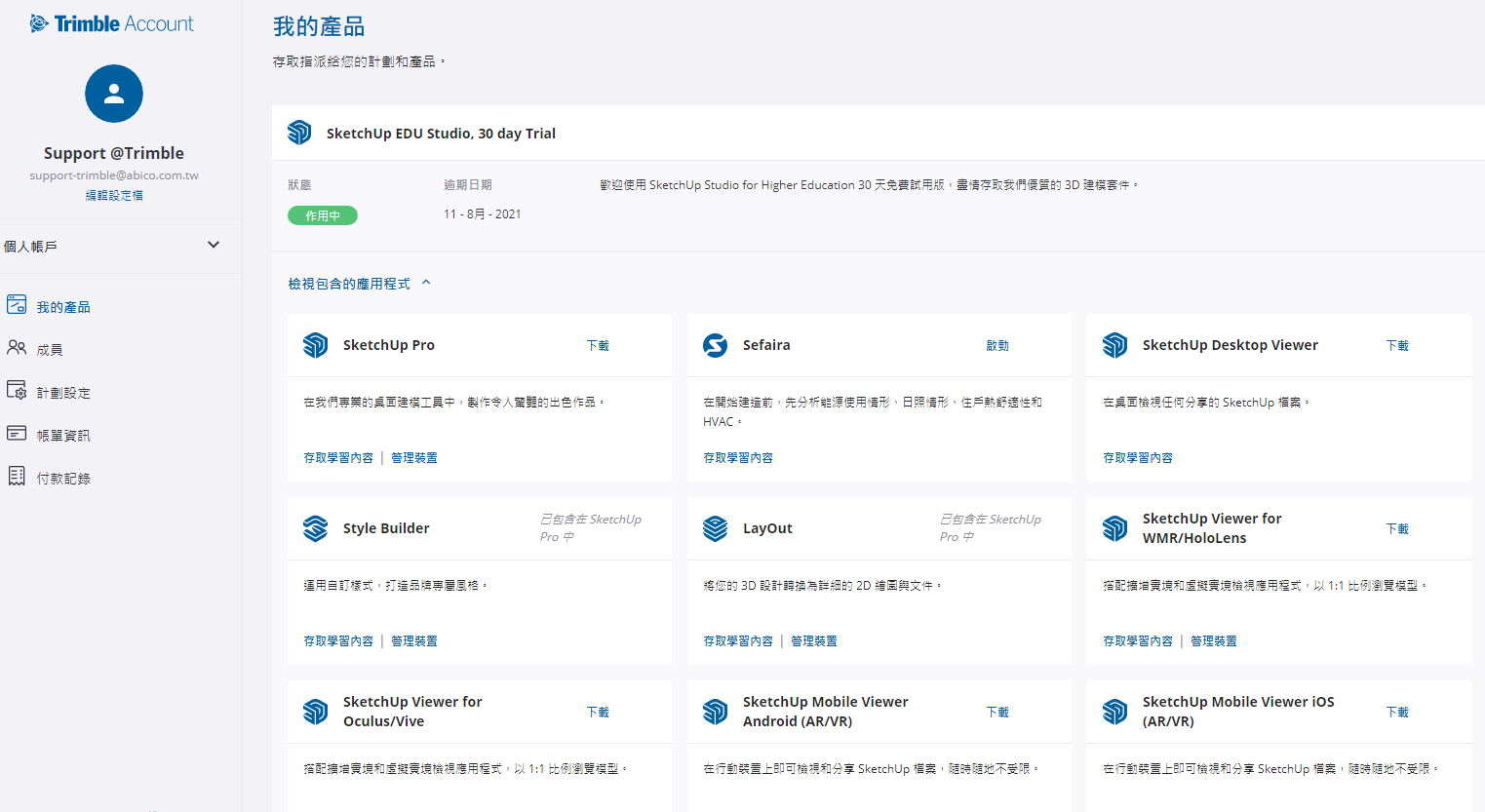Open 存取學習內容 under Sefaira
This screenshot has width=1485, height=812.
738,458
